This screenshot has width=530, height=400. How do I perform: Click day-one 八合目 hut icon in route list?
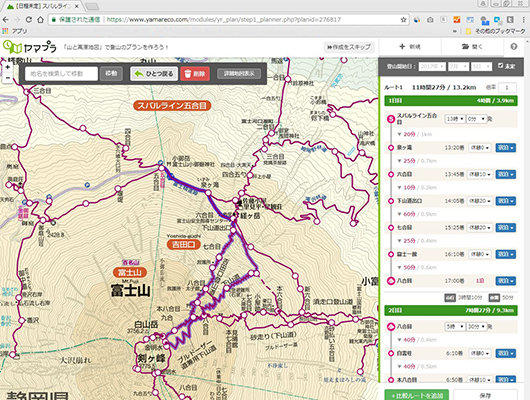[x=391, y=281]
